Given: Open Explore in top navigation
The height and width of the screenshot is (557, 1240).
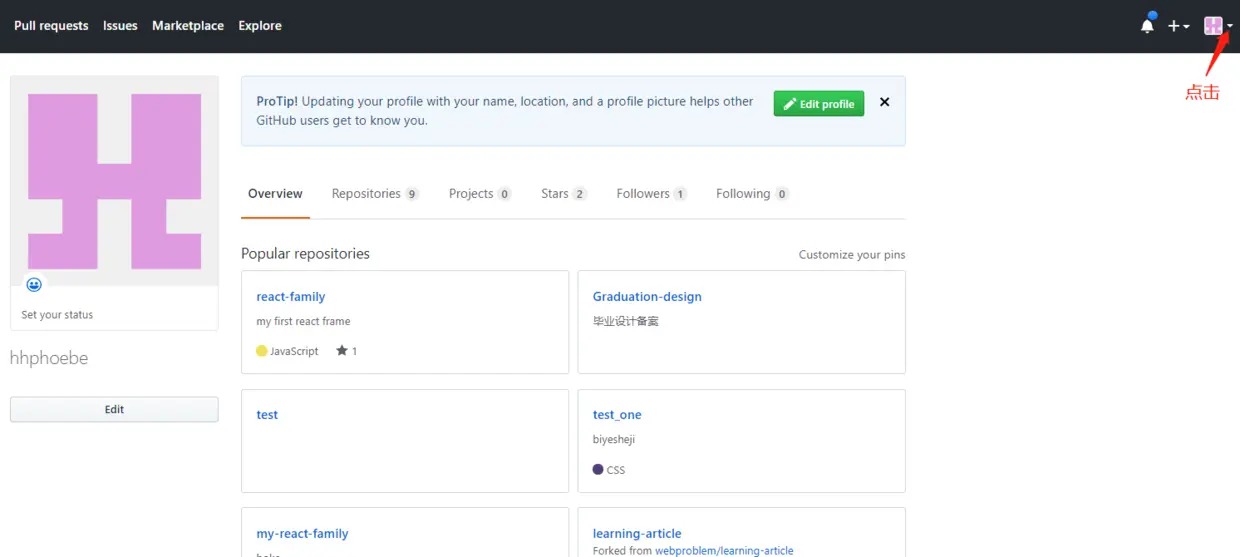Looking at the screenshot, I should click(x=260, y=26).
